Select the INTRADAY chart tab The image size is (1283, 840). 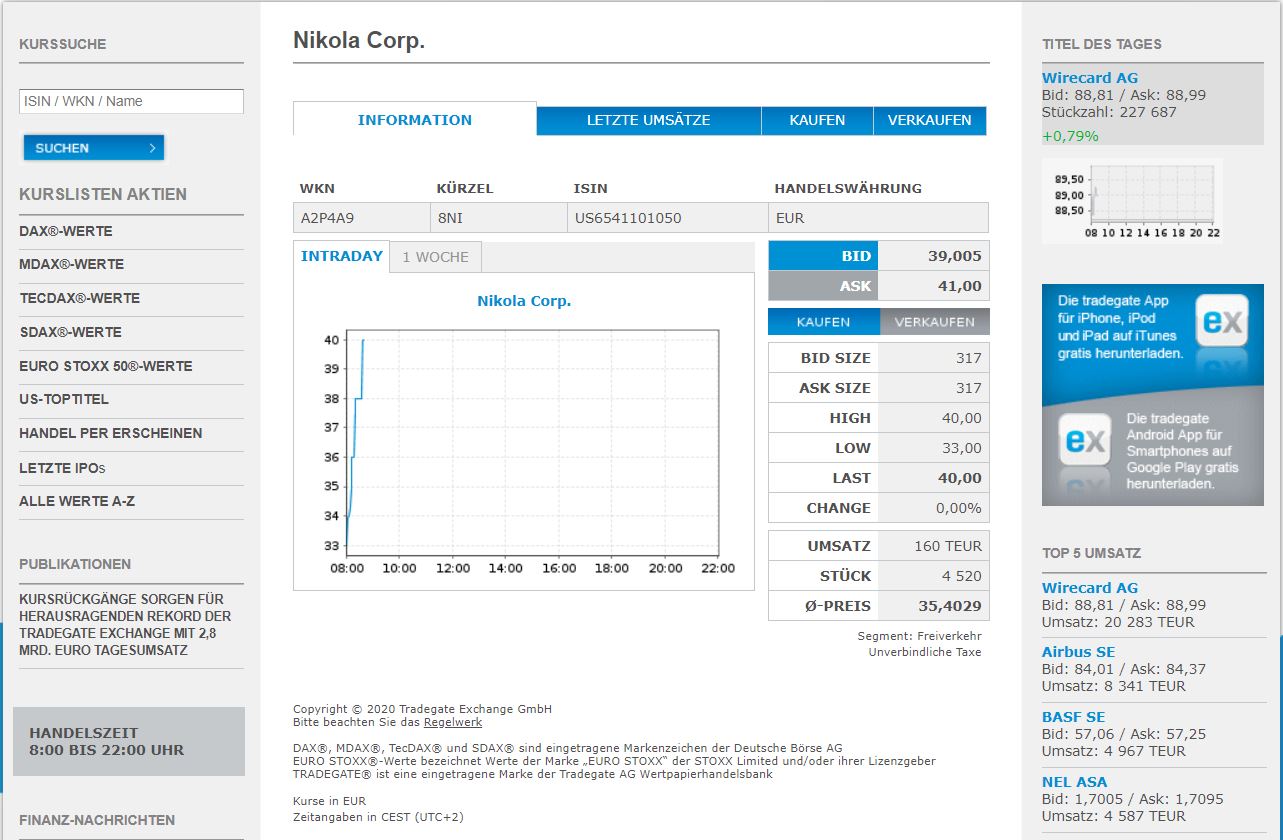(342, 256)
